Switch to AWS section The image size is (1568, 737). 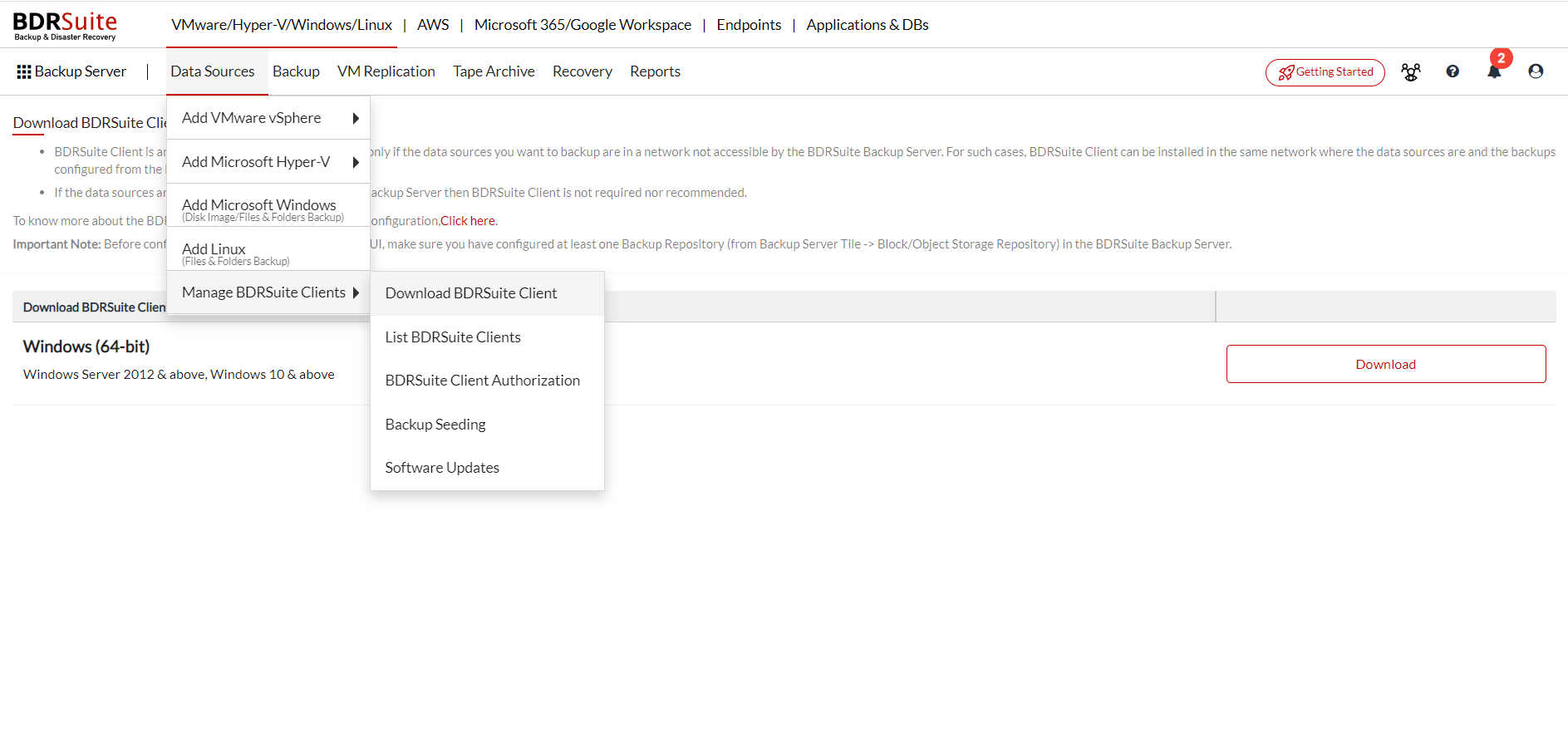coord(433,25)
